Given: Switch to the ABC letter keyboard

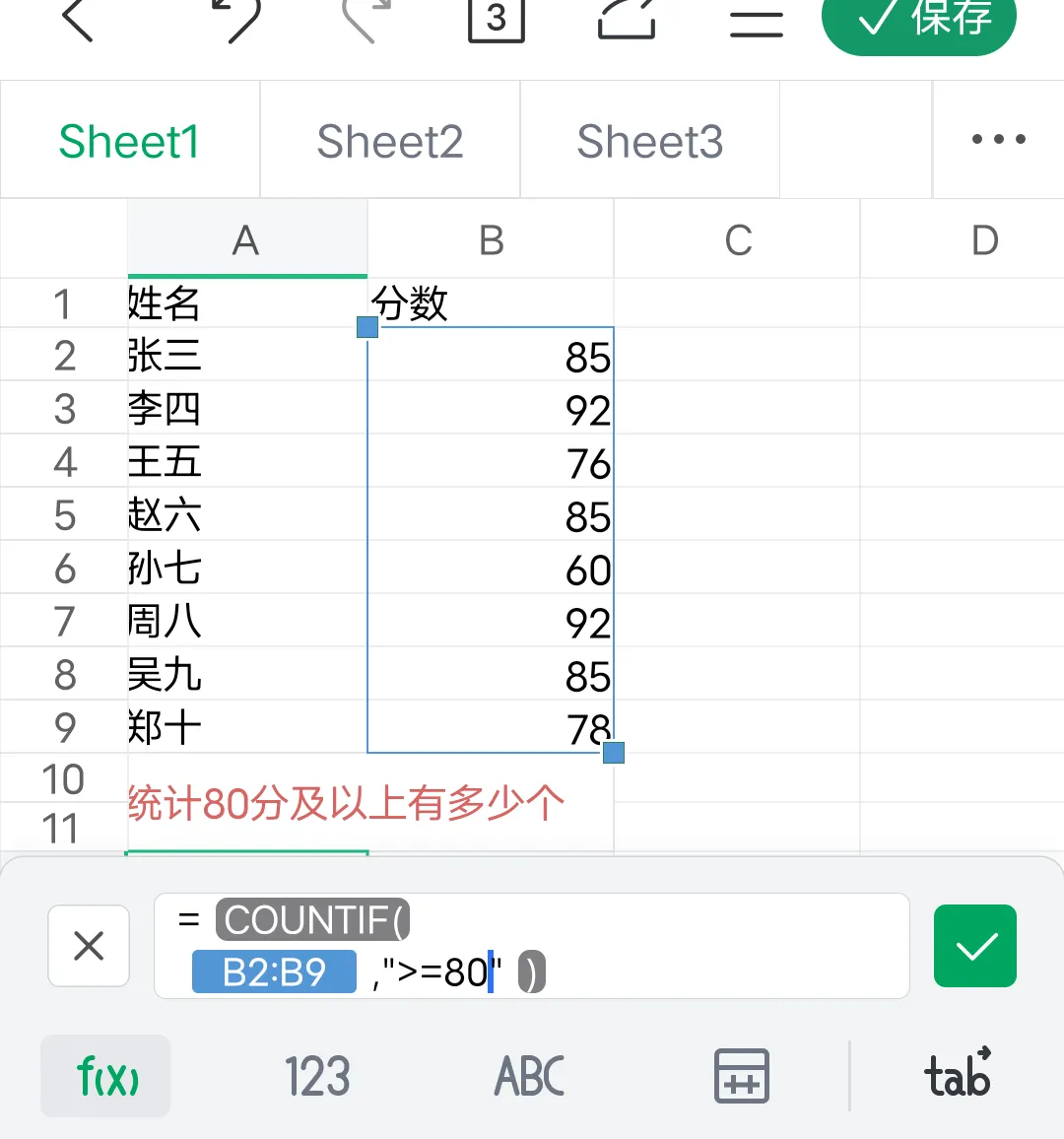Looking at the screenshot, I should pyautogui.click(x=530, y=1076).
